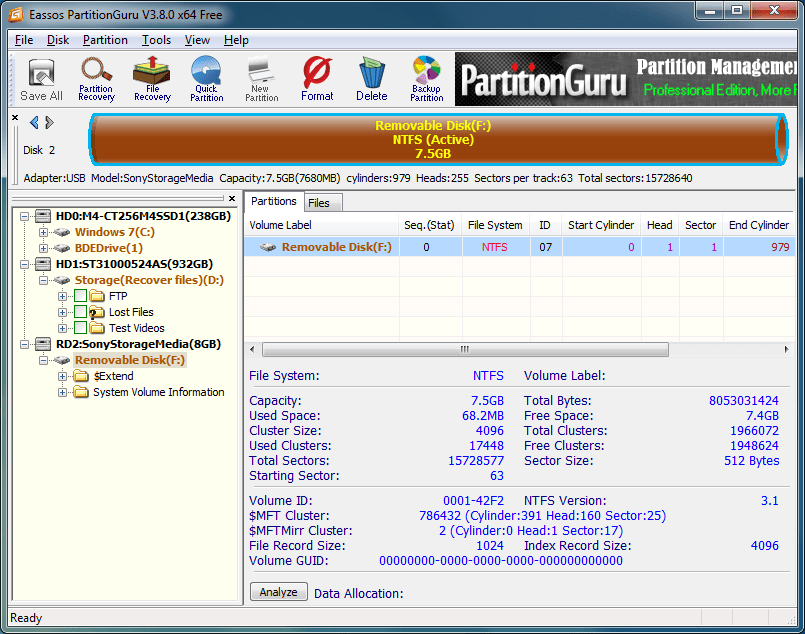The image size is (805, 634).
Task: Click the New Partition icon
Action: click(x=261, y=79)
